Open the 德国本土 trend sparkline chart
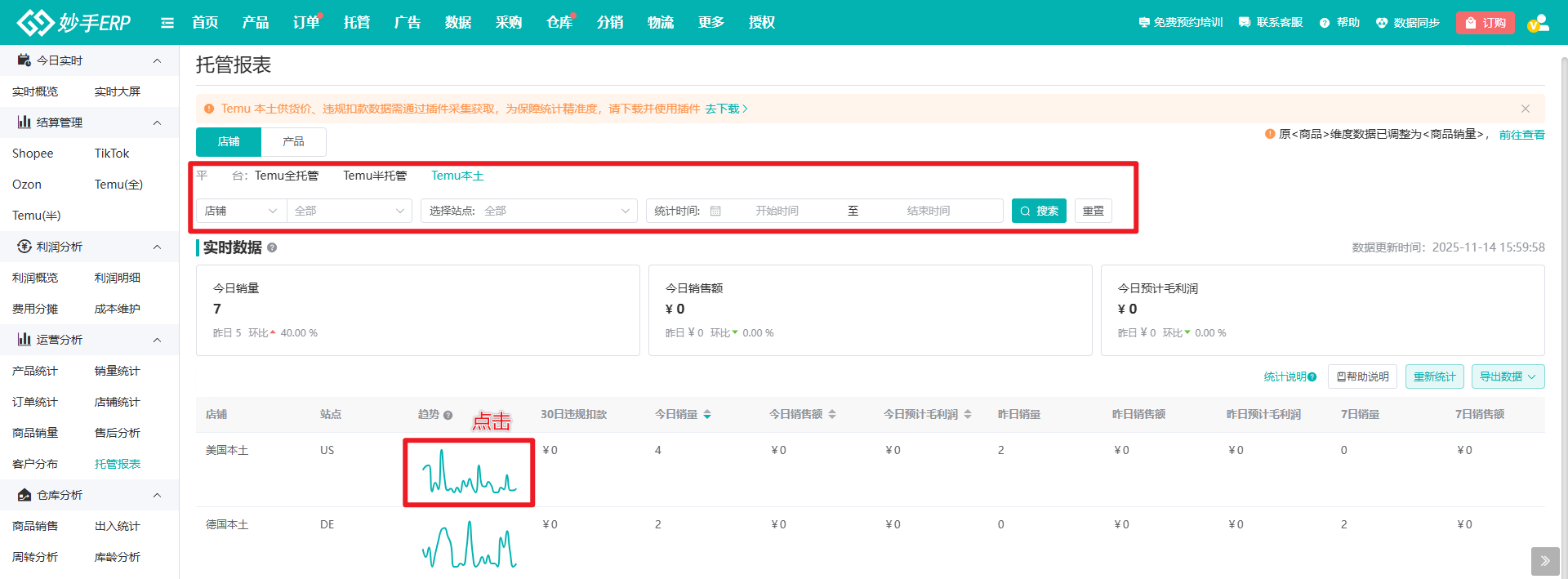The height and width of the screenshot is (579, 1568). [x=469, y=544]
